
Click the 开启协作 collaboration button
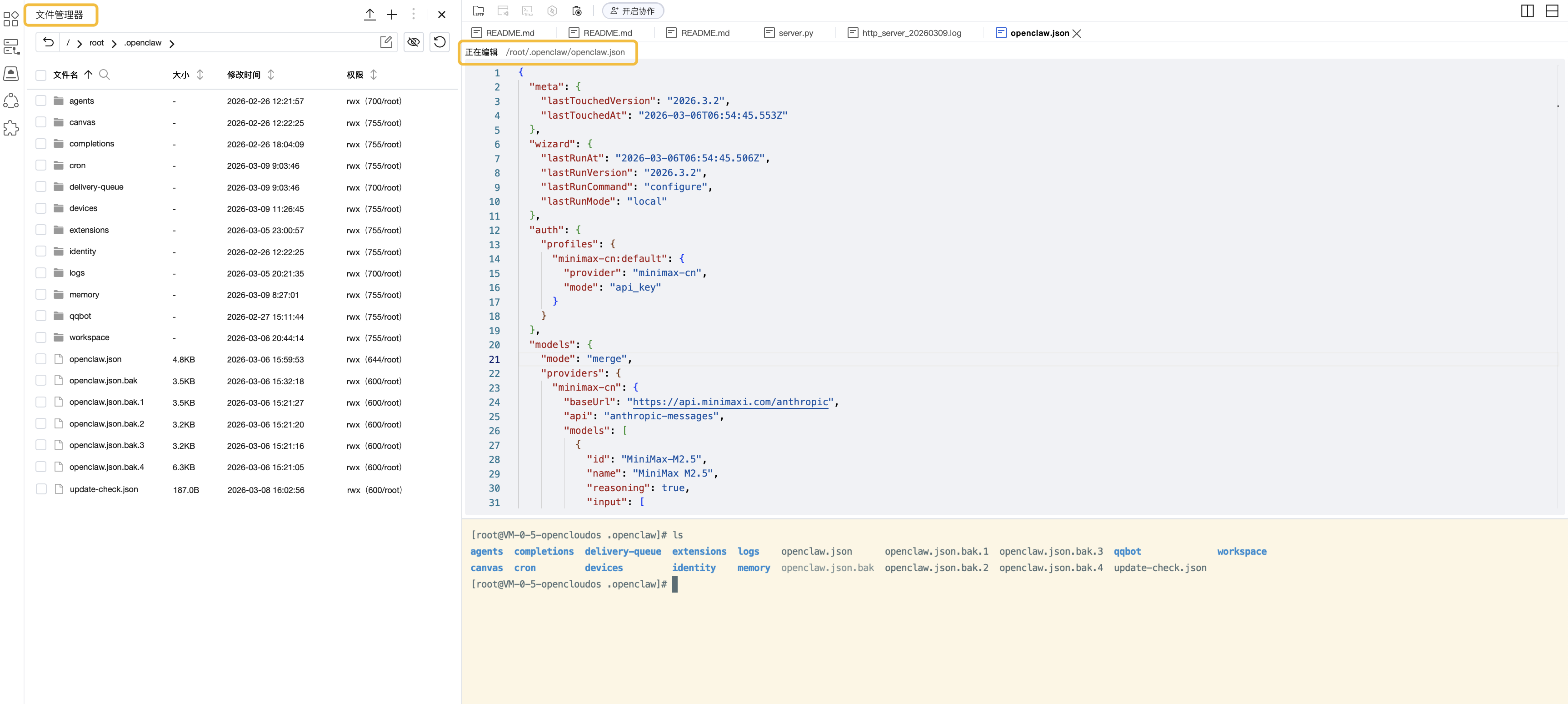(x=633, y=11)
